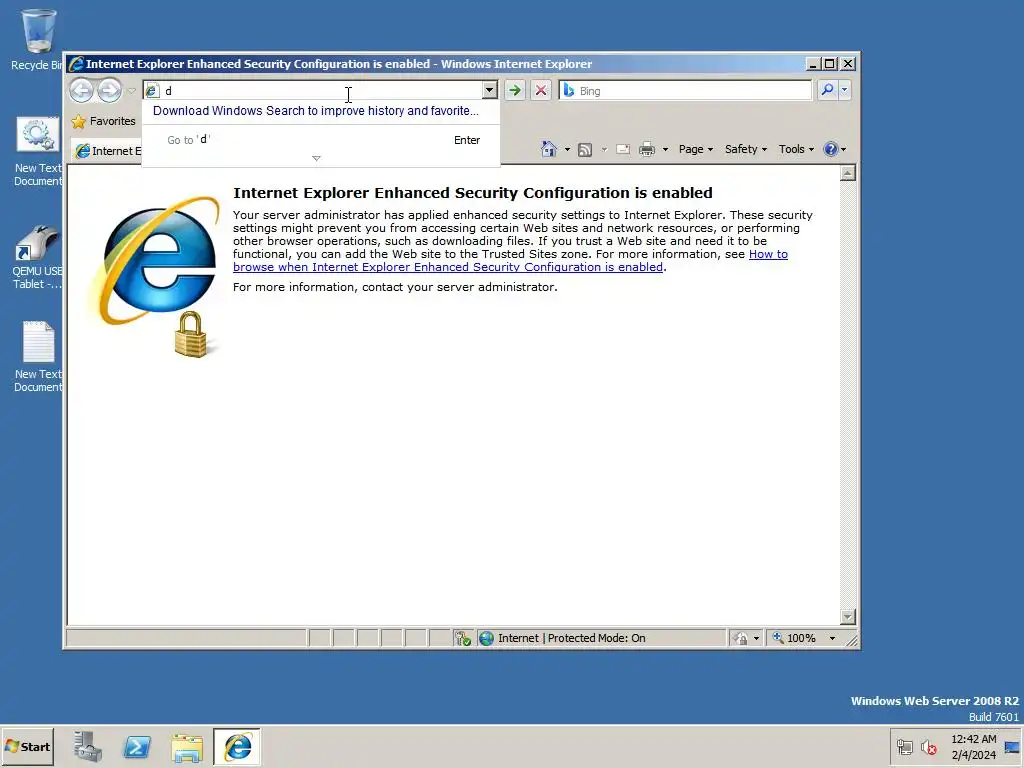The image size is (1024, 768).
Task: Click in the address bar text field
Action: click(x=321, y=91)
